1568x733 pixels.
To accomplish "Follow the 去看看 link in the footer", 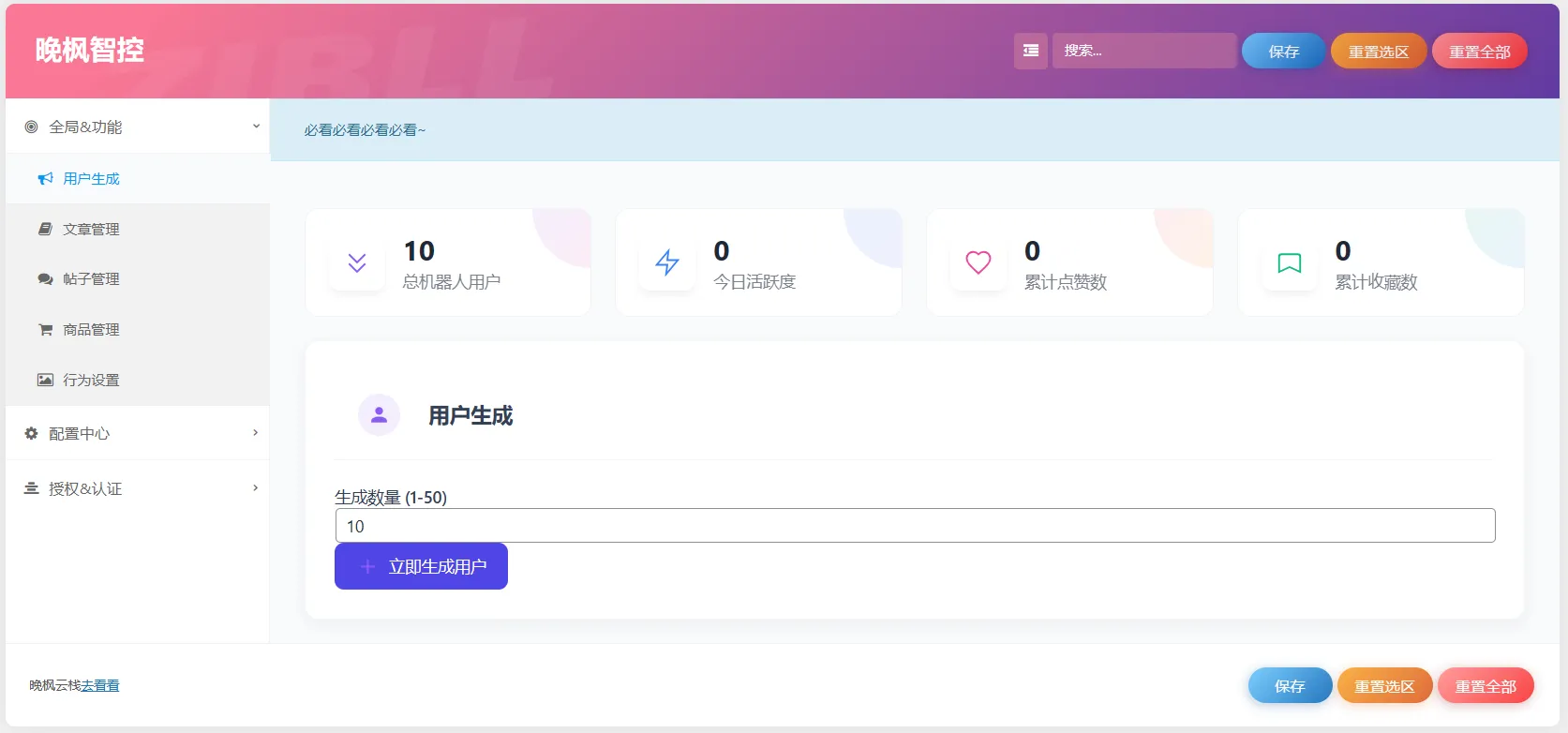I will 100,685.
